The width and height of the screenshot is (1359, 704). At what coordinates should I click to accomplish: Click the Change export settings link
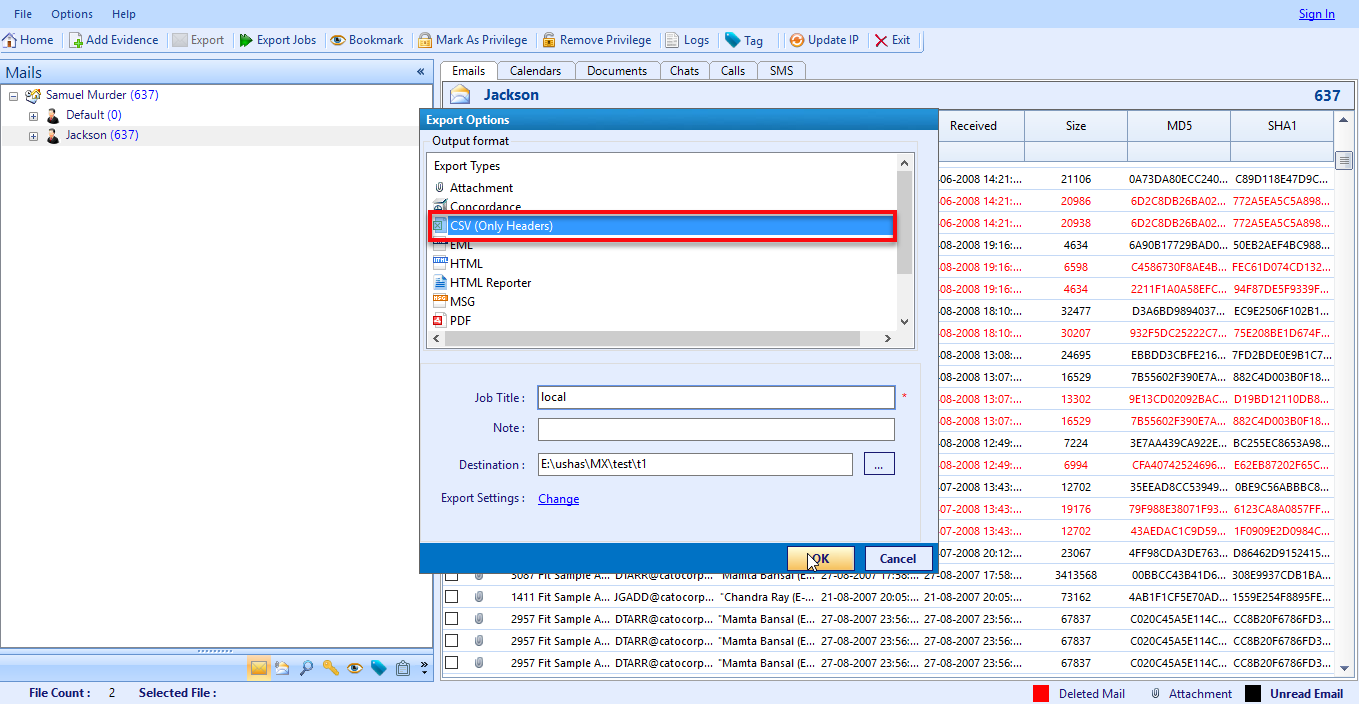coord(558,499)
